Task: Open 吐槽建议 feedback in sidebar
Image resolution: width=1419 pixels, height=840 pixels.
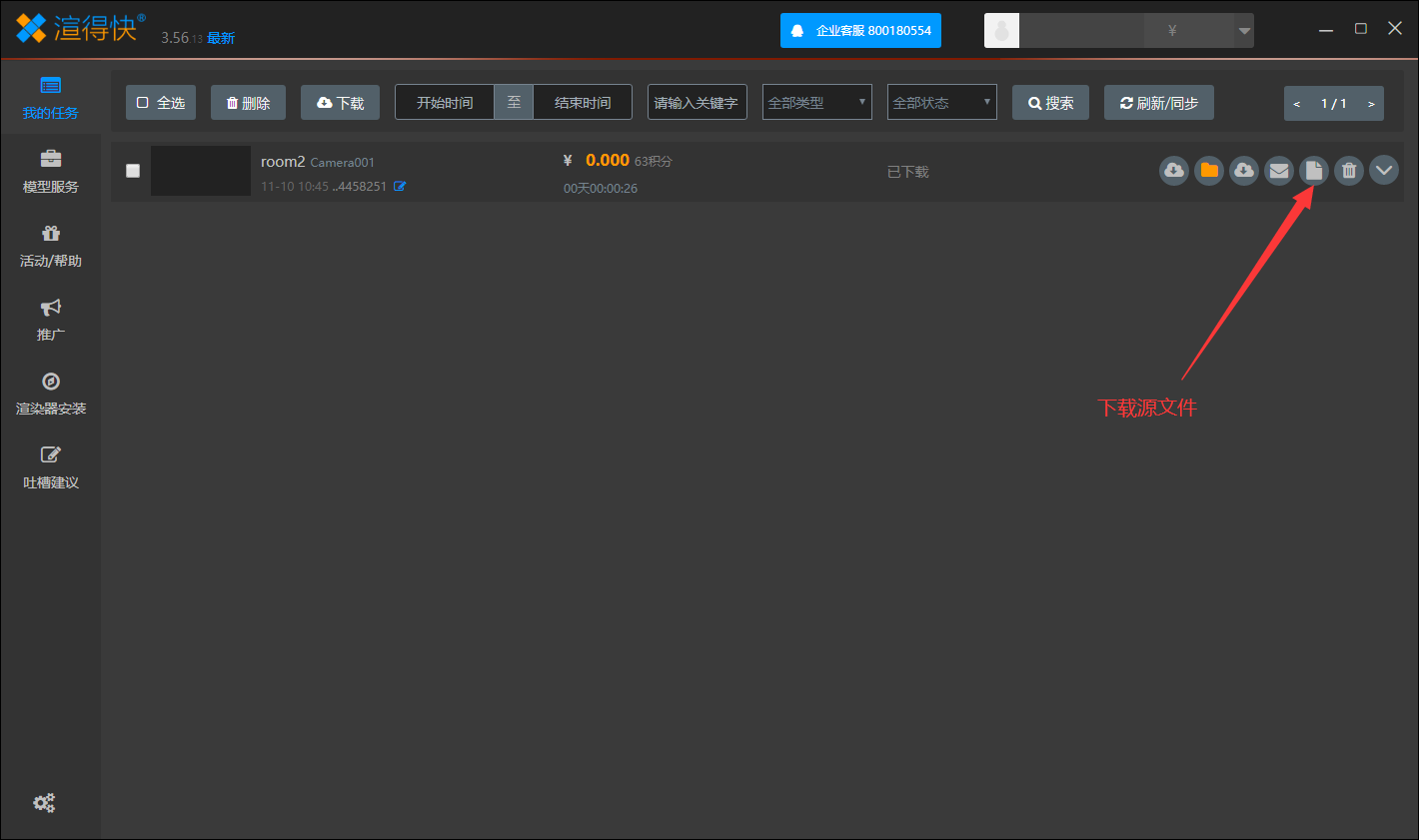Action: pyautogui.click(x=51, y=467)
